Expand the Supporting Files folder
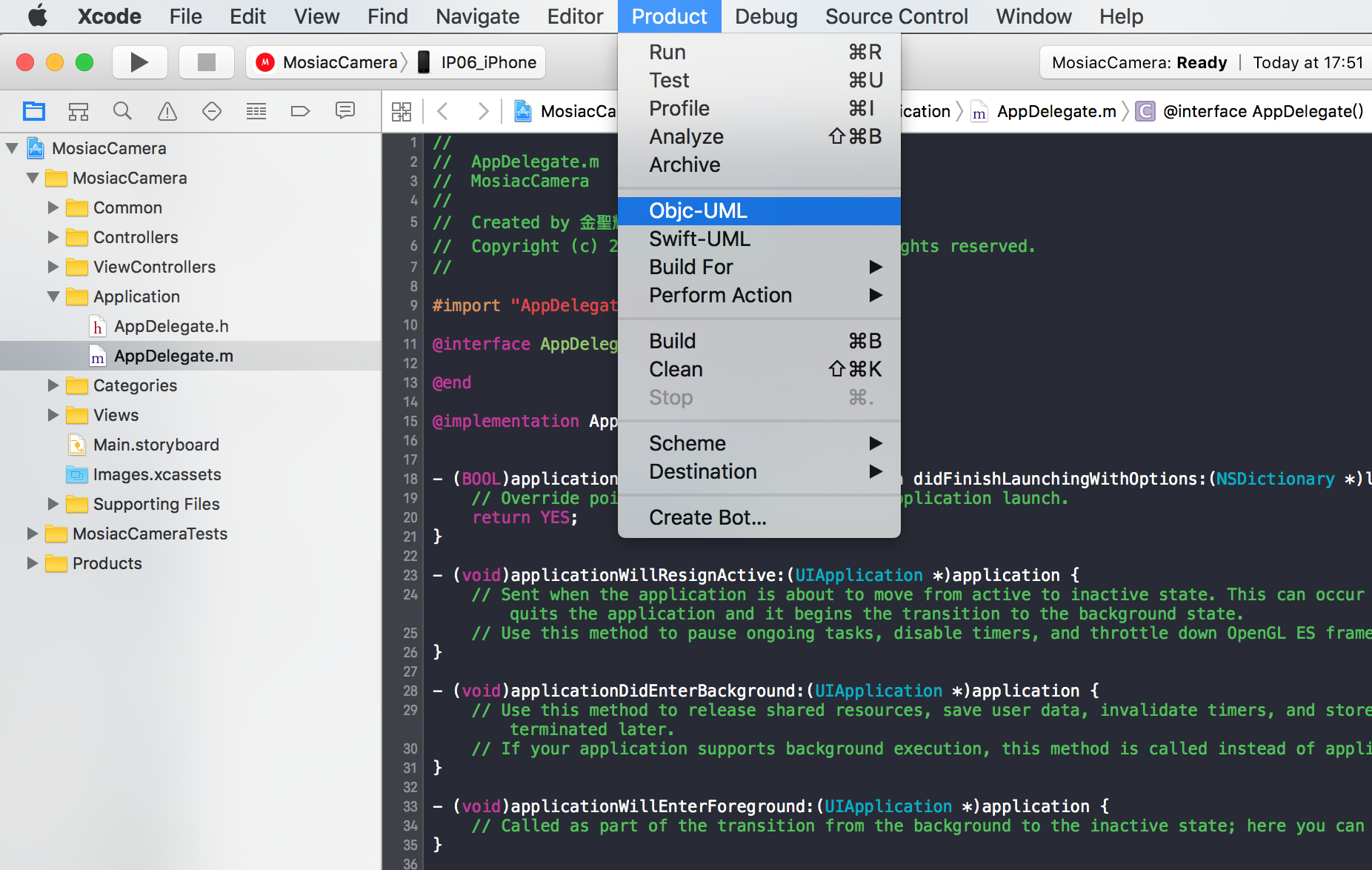This screenshot has height=870, width=1372. coord(53,504)
